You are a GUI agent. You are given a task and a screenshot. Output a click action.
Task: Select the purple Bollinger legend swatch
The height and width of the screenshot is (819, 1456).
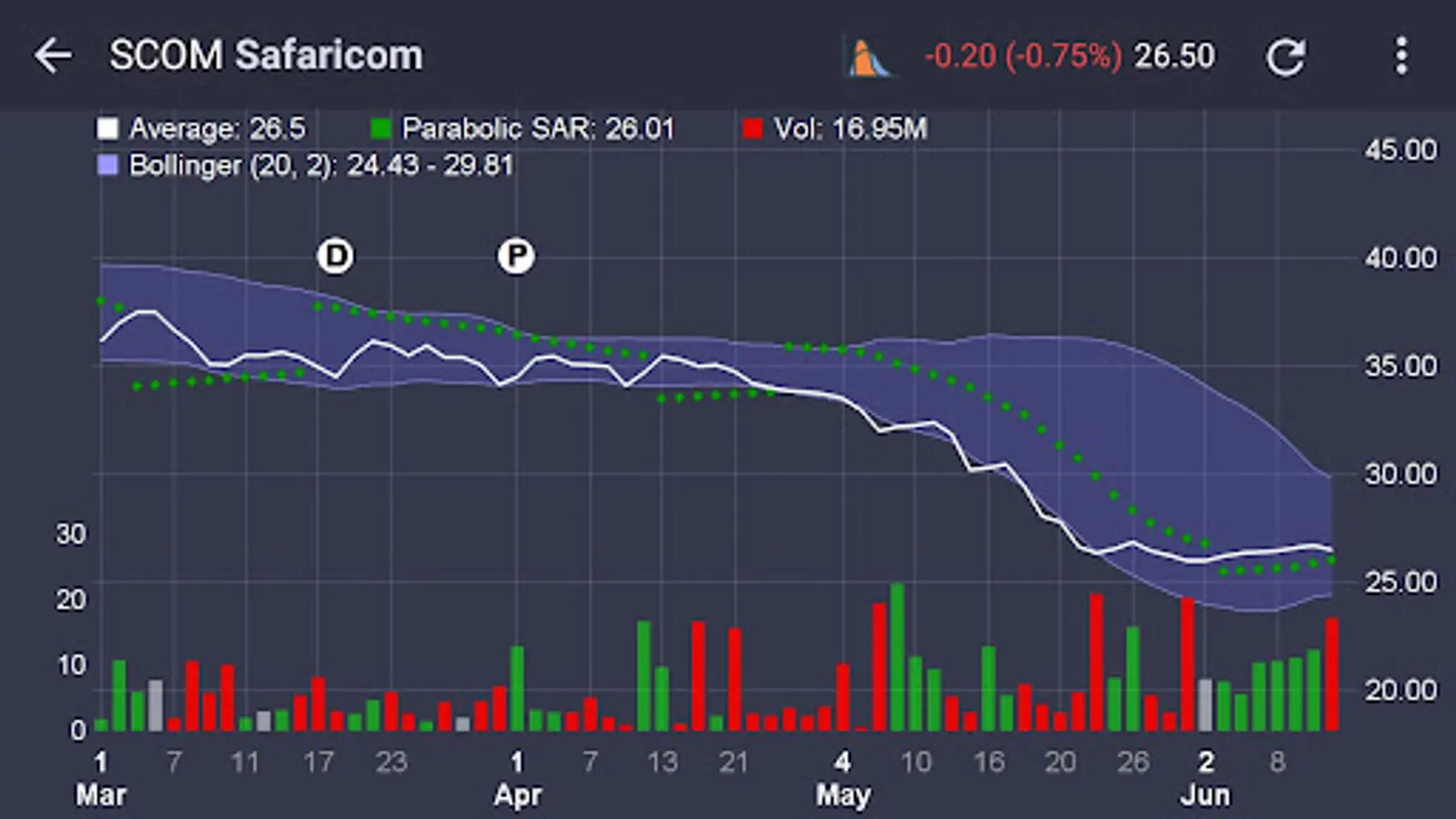pyautogui.click(x=107, y=166)
